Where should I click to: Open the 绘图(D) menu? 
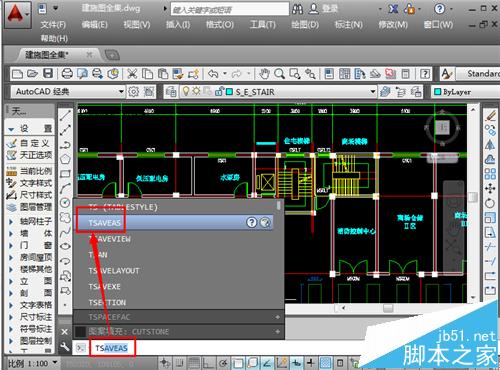(x=305, y=24)
